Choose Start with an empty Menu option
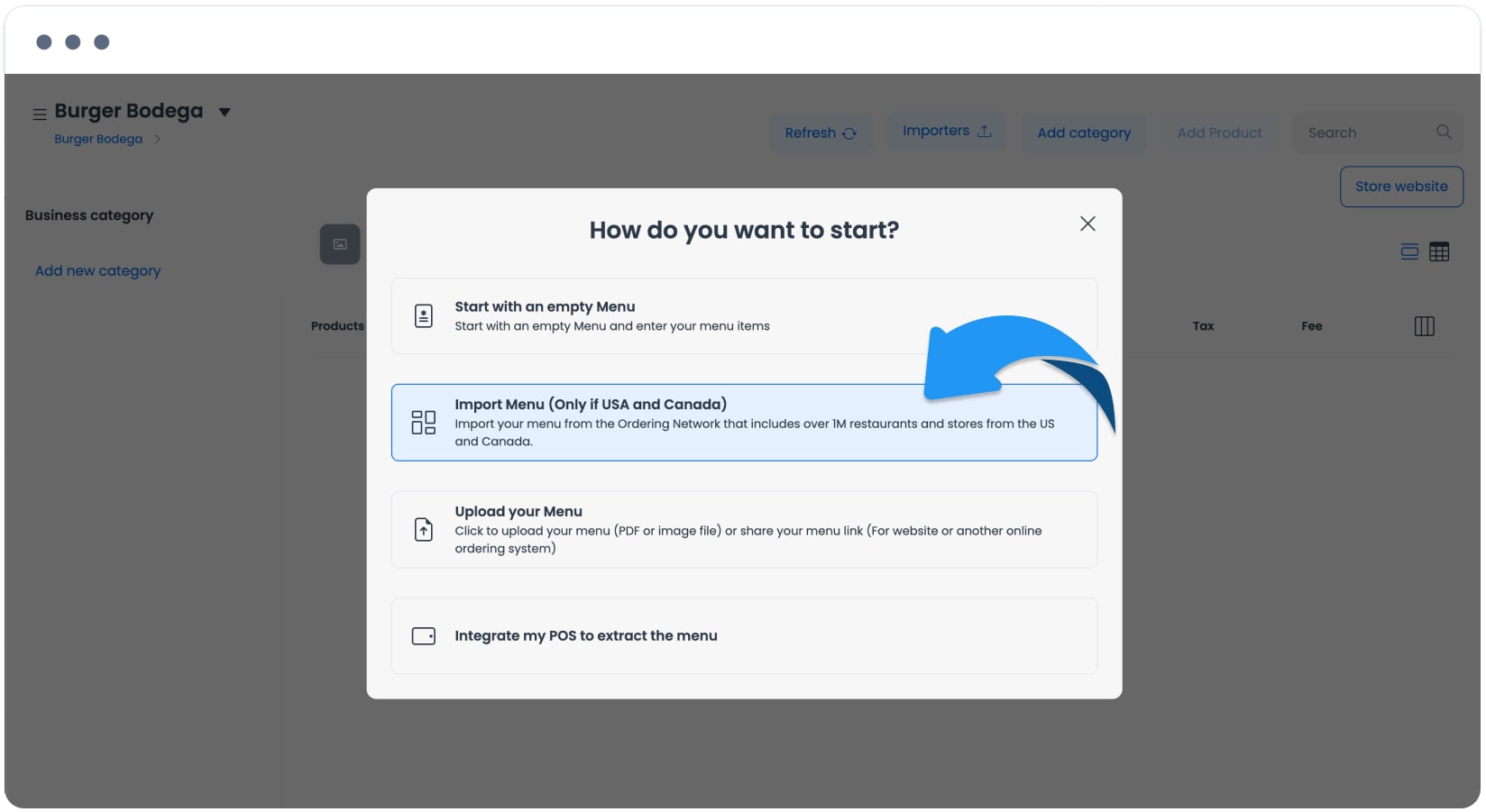 pyautogui.click(x=744, y=316)
